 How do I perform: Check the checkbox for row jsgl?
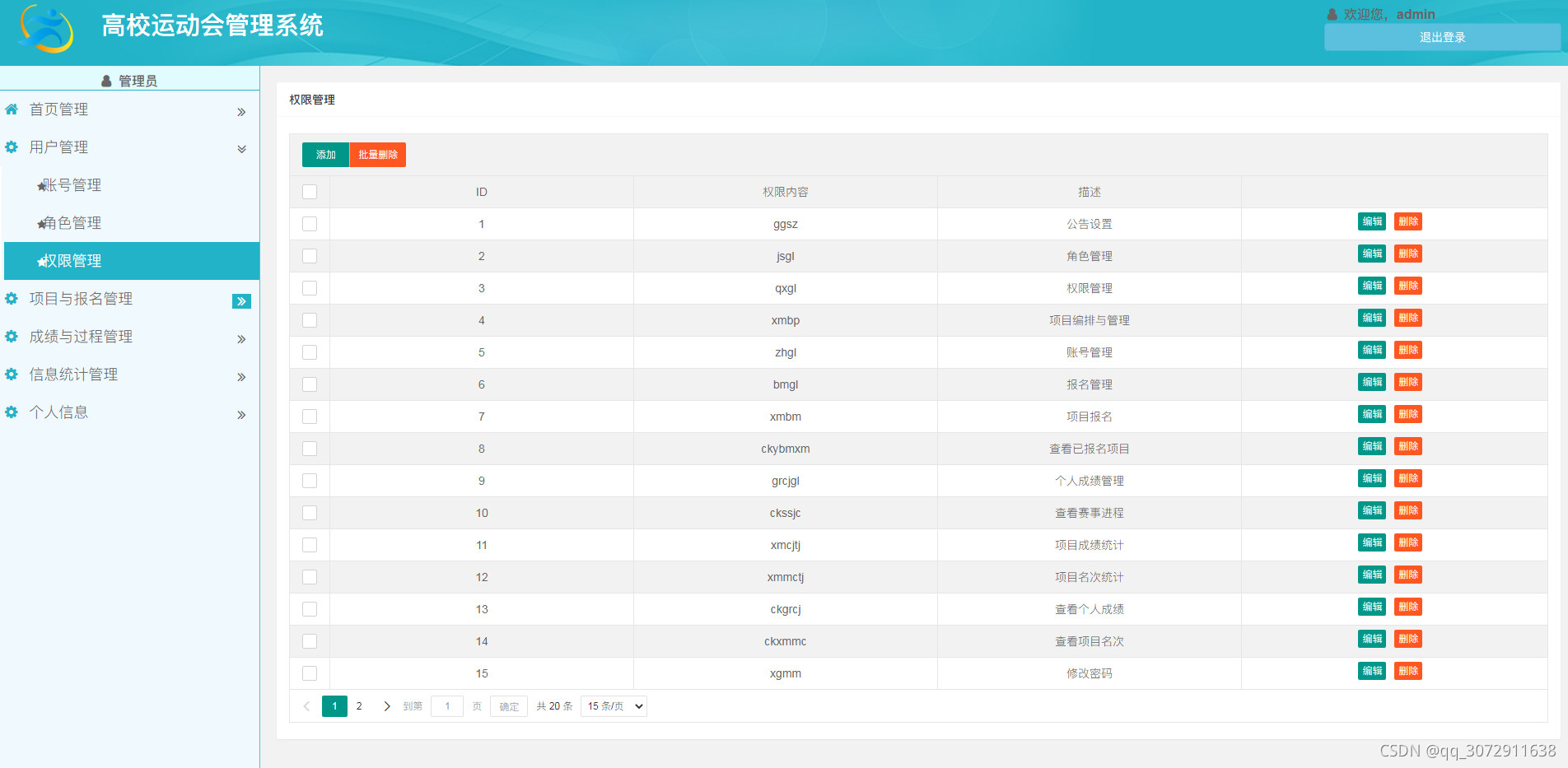[x=310, y=256]
